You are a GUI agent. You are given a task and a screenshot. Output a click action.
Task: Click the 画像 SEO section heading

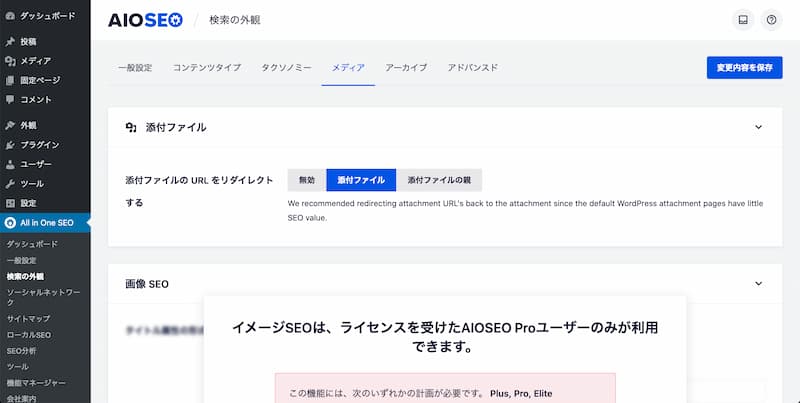147,284
